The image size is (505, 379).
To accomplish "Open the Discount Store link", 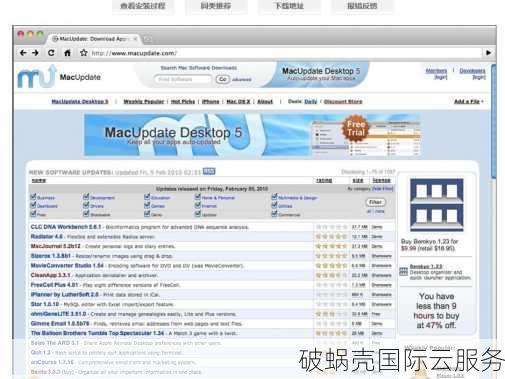I will tap(343, 101).
